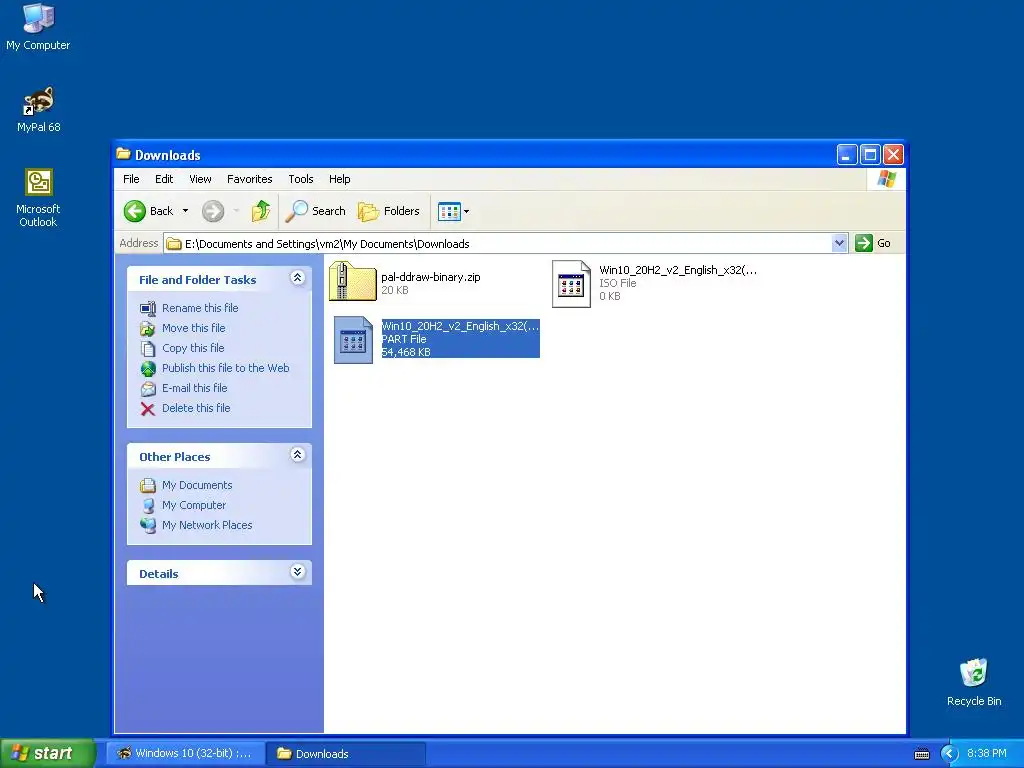
Task: Click the 'Other Places' header text
Action: 174,456
